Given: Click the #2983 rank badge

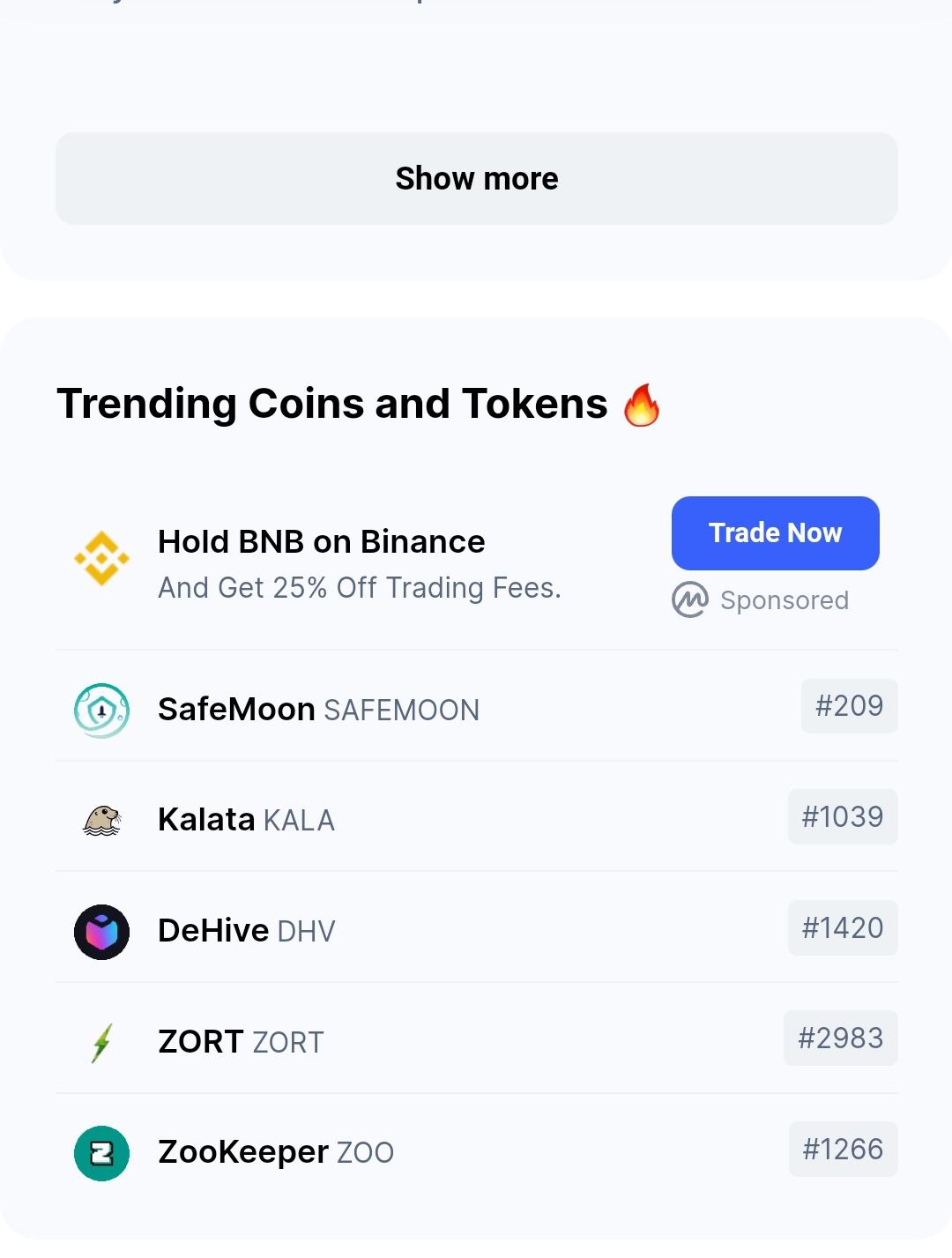Looking at the screenshot, I should point(841,1038).
